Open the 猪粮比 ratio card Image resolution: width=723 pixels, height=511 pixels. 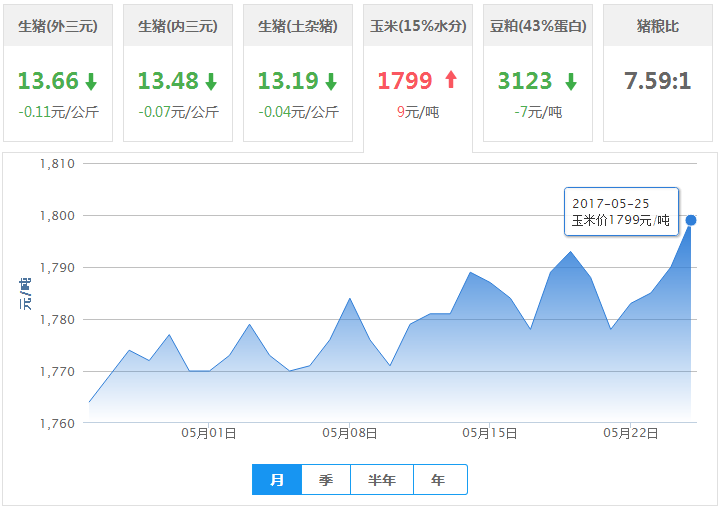tap(658, 73)
